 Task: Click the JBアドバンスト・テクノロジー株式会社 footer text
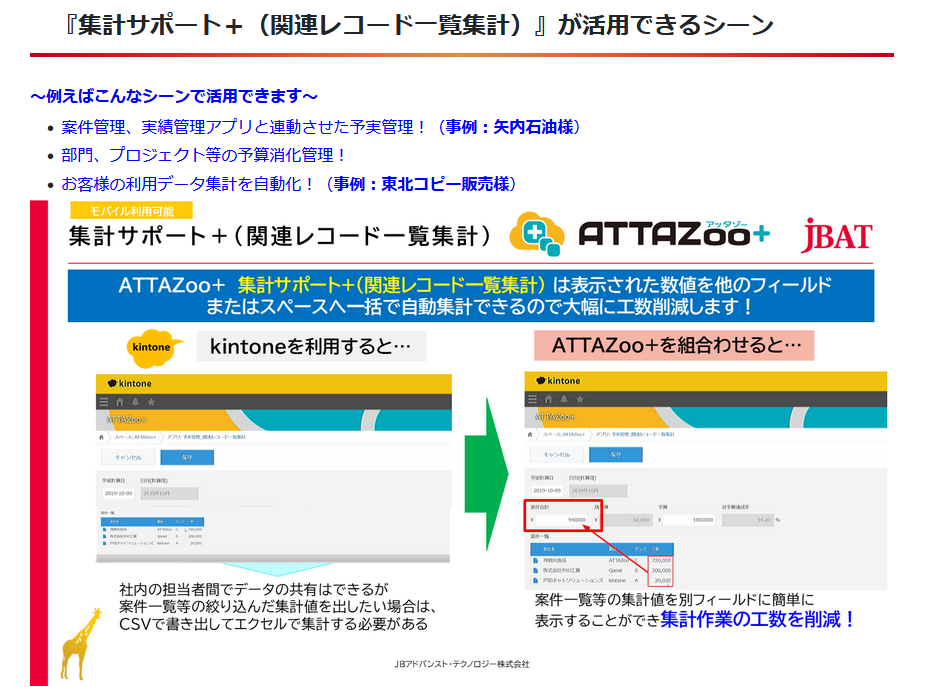[461, 664]
